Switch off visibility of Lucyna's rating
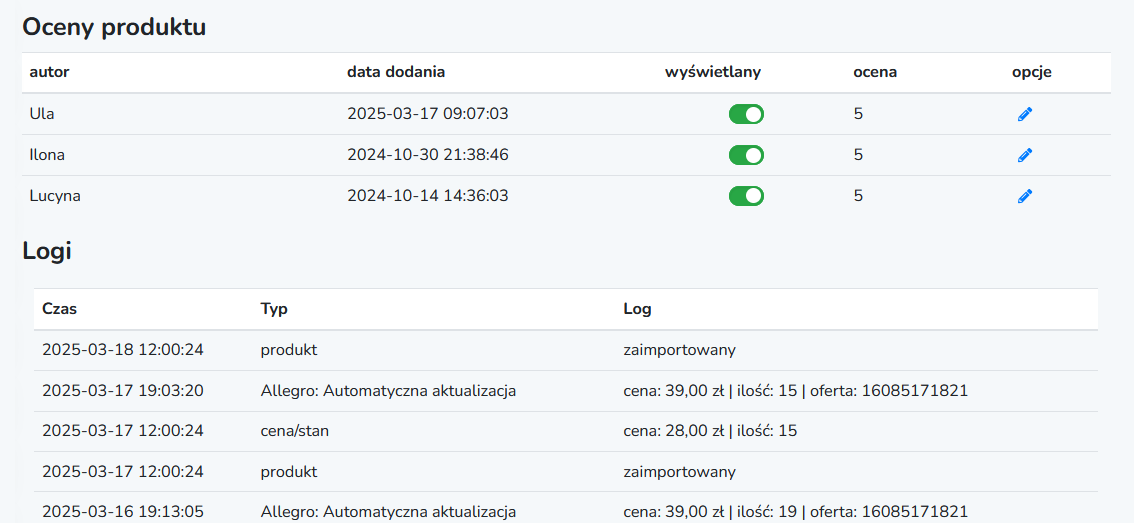 [x=746, y=196]
